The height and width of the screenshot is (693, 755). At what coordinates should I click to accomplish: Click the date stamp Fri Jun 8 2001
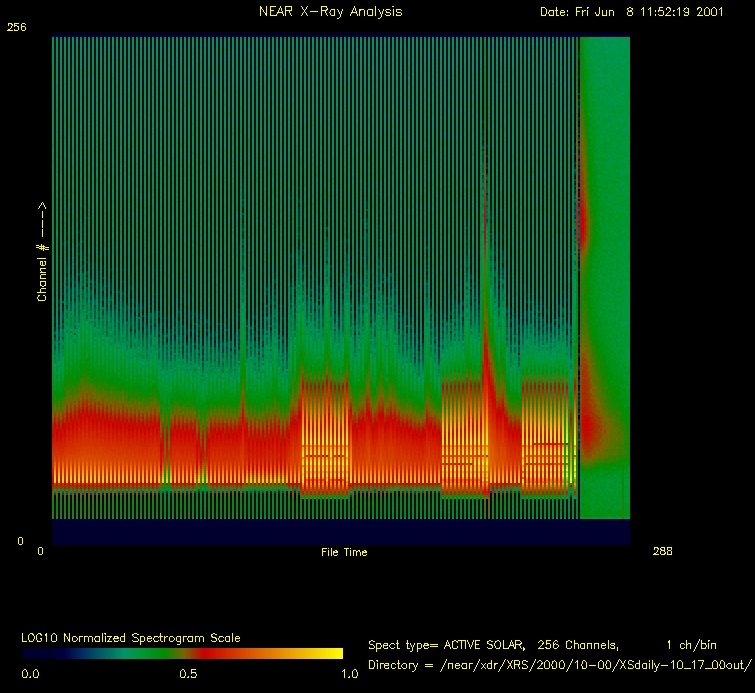coord(631,12)
